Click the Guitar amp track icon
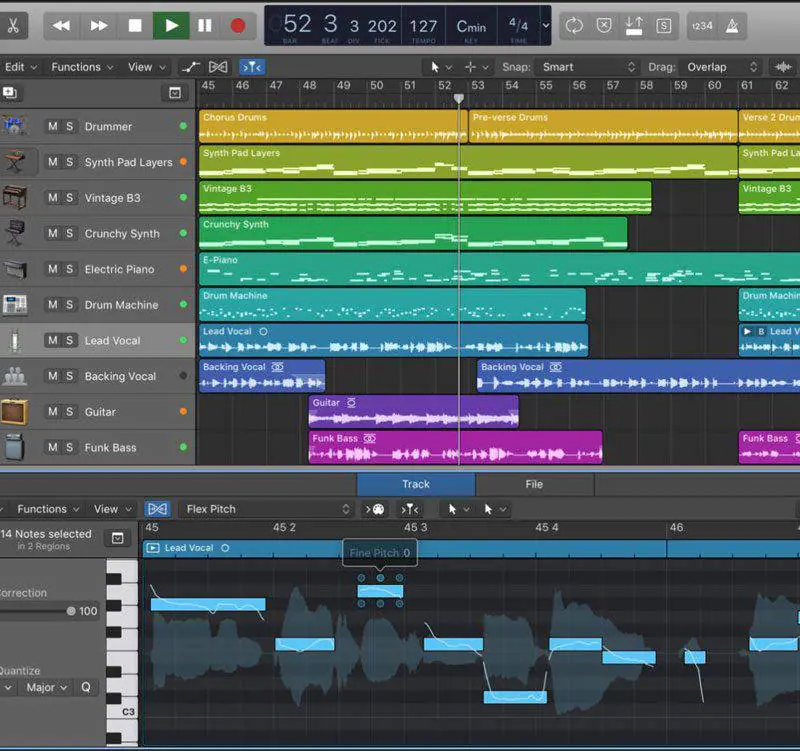The image size is (800, 751). click(x=14, y=412)
